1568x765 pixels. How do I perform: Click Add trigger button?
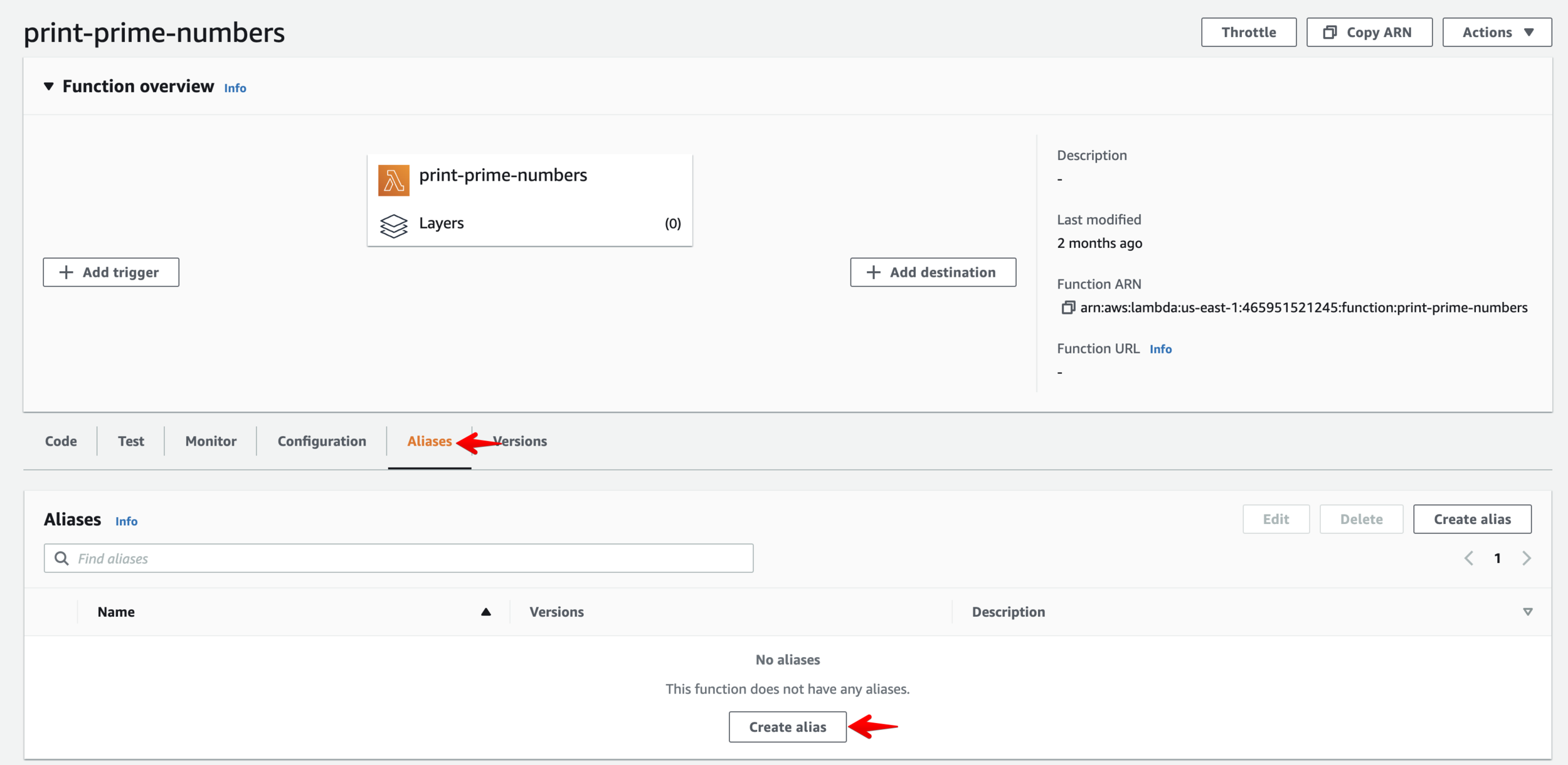click(x=111, y=272)
